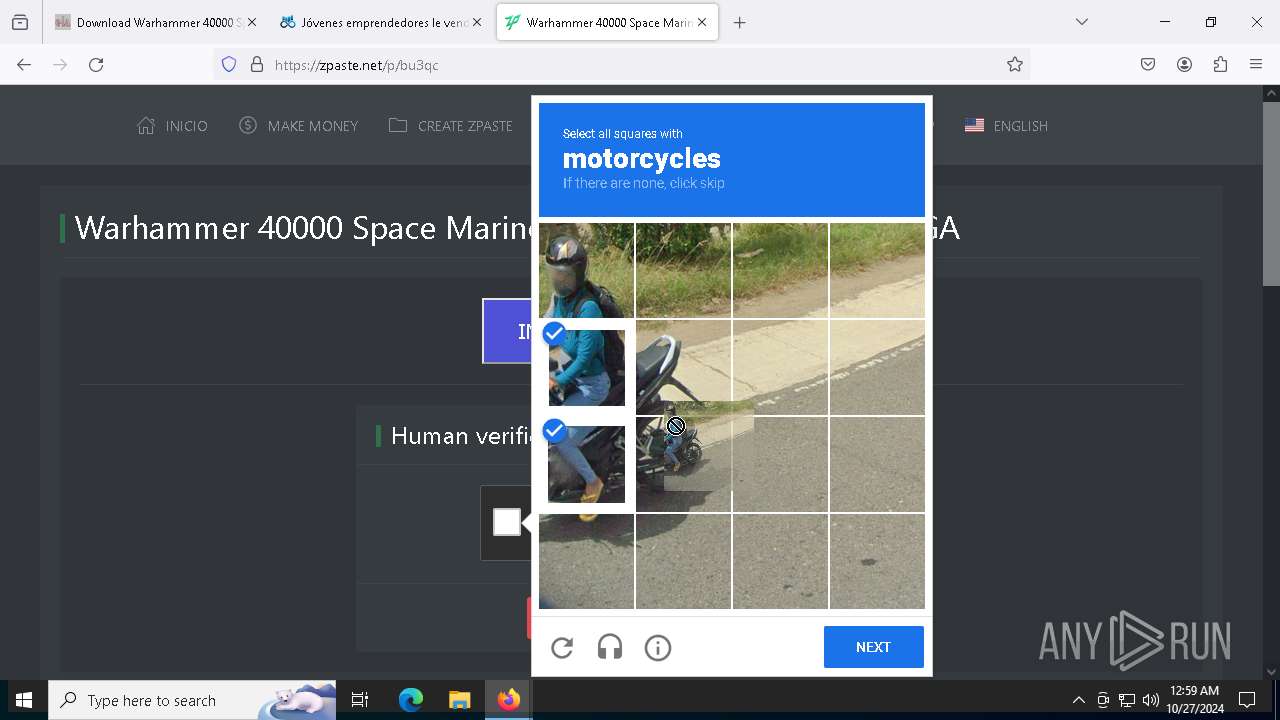Close the Warhammer 40000 Space Marine tab
1280x720 pixels.
[702, 22]
